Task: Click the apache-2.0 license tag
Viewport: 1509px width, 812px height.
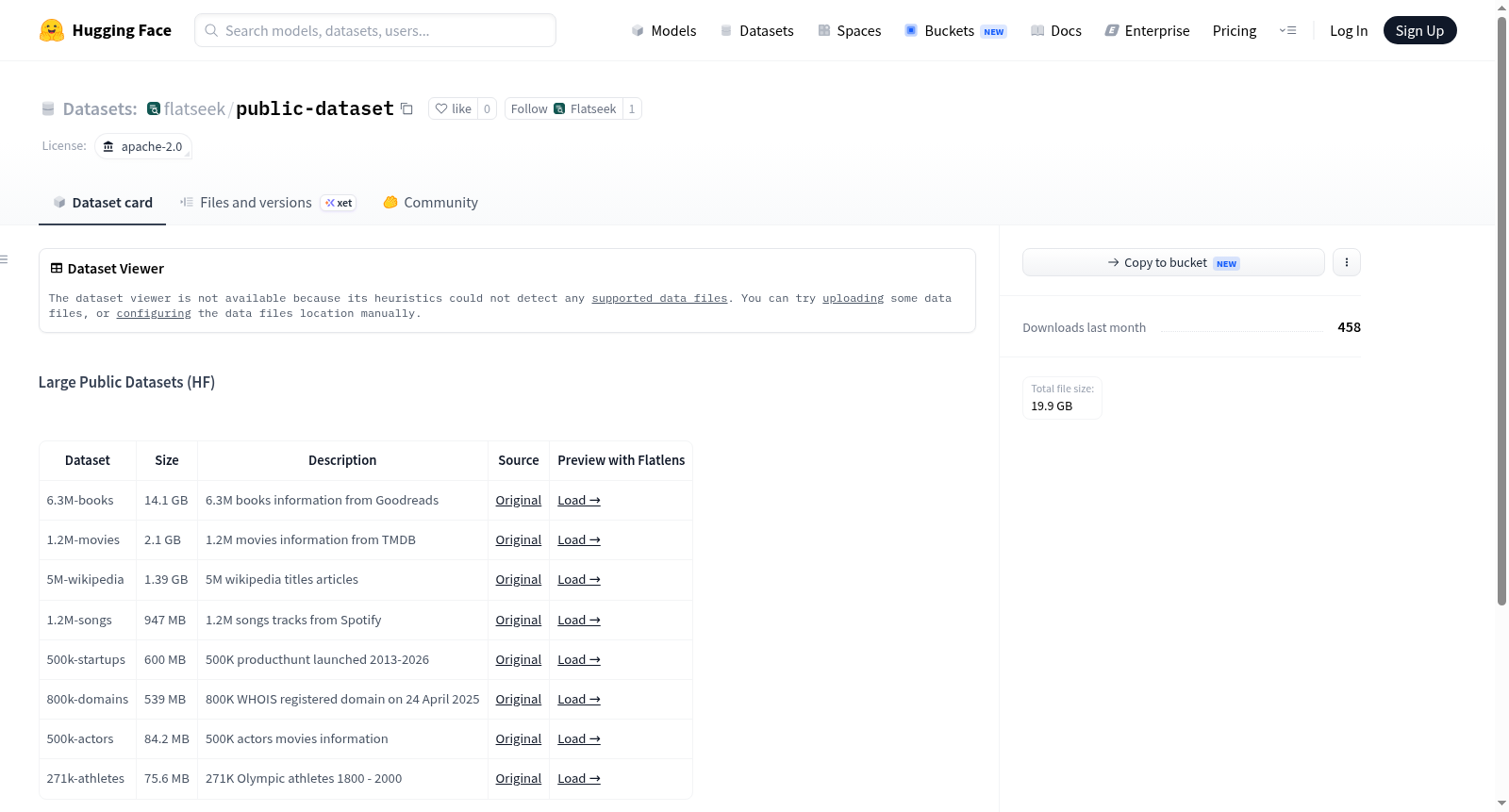Action: 143,146
